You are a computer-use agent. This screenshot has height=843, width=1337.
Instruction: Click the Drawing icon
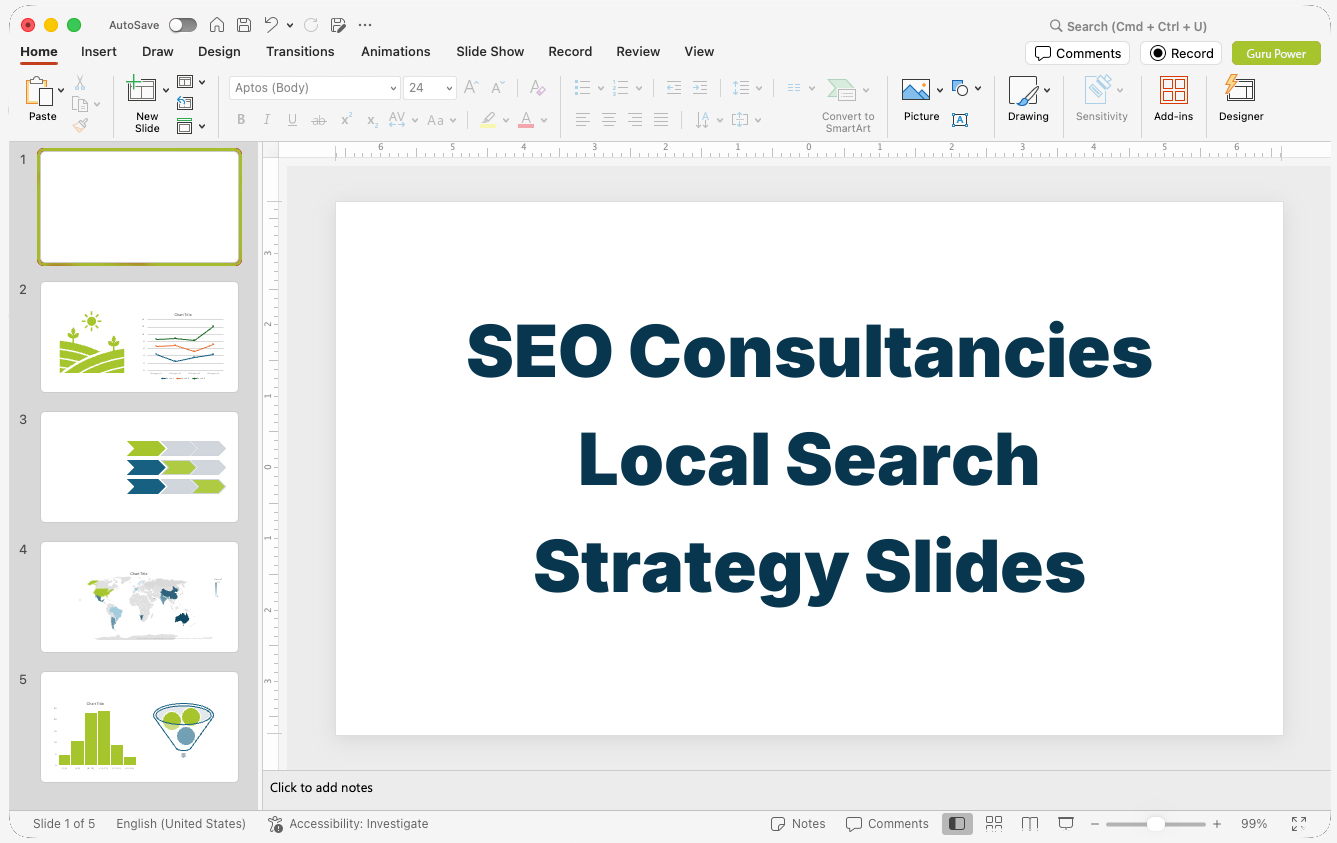[x=1024, y=91]
